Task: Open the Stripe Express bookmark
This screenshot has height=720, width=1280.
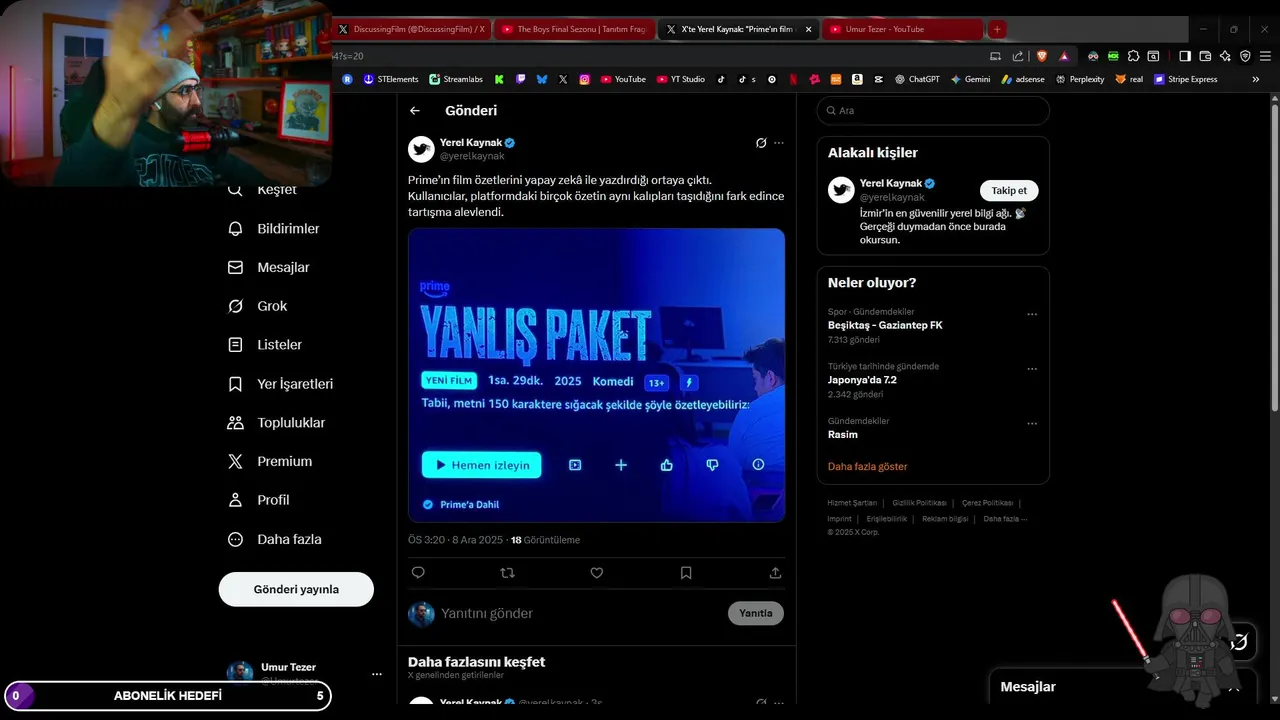Action: (1185, 79)
